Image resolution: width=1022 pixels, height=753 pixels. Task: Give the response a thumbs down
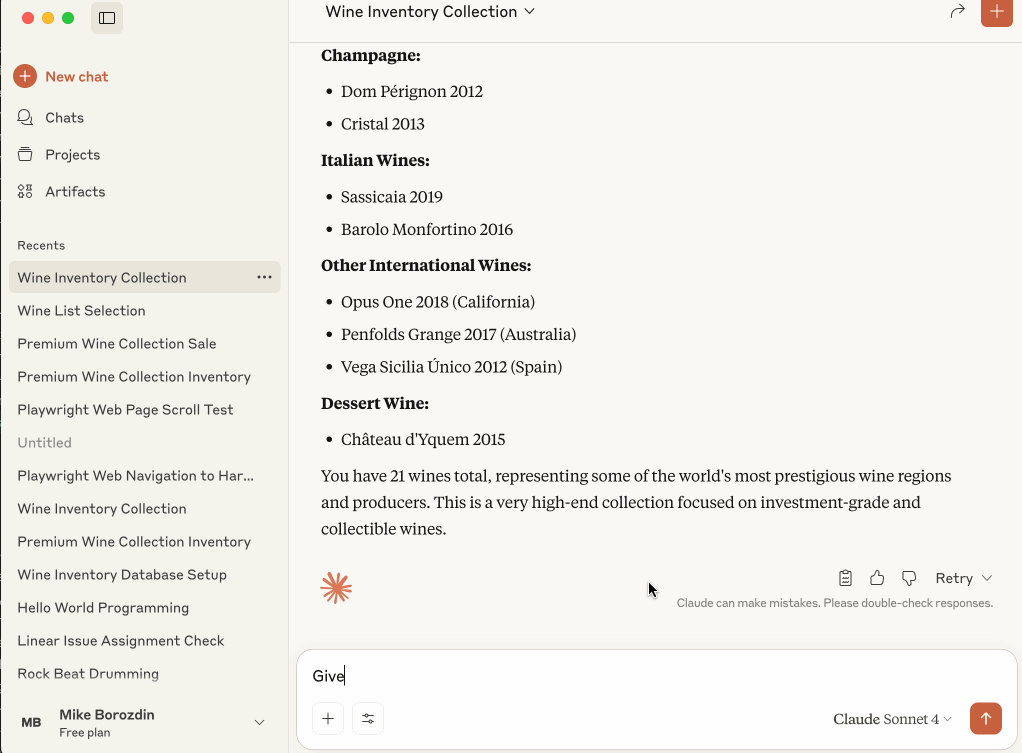(909, 578)
